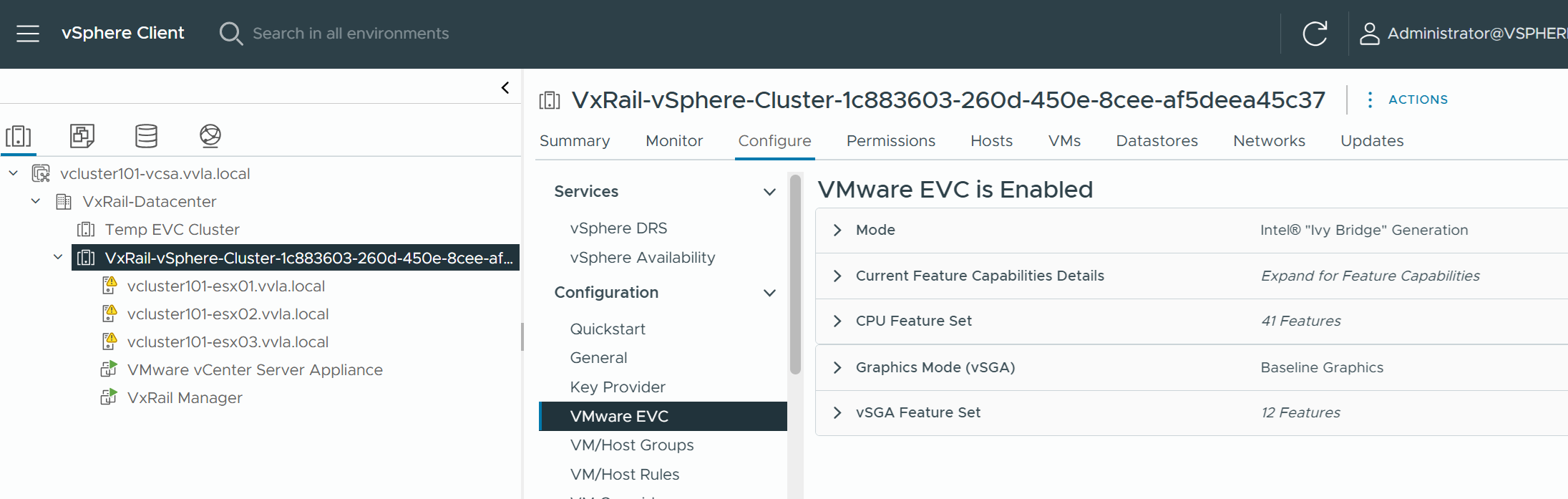
Task: Open the ACTIONS menu
Action: click(1418, 100)
